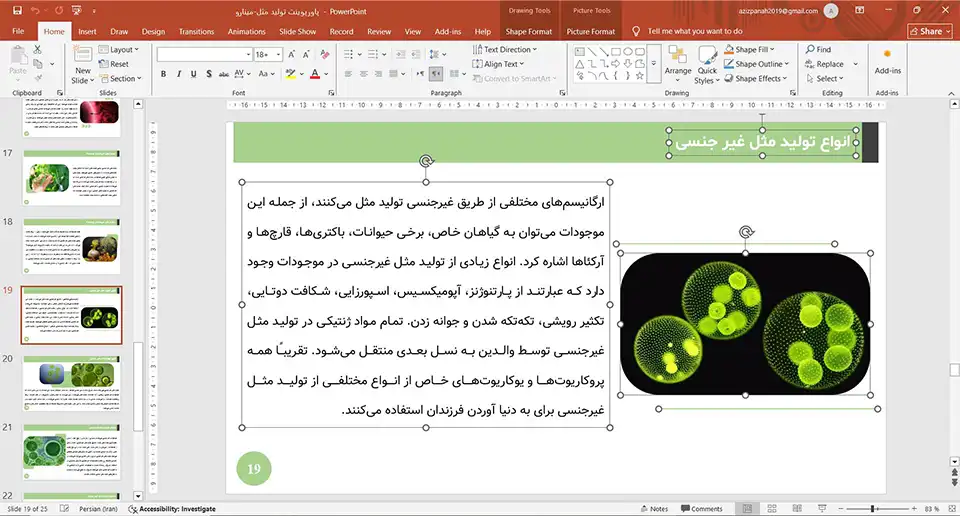Click the Reset slide button

coord(114,64)
